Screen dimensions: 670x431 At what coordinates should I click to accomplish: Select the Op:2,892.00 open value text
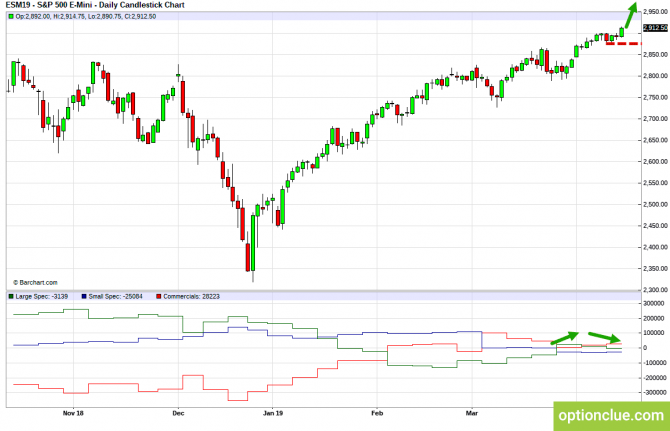tap(33, 17)
